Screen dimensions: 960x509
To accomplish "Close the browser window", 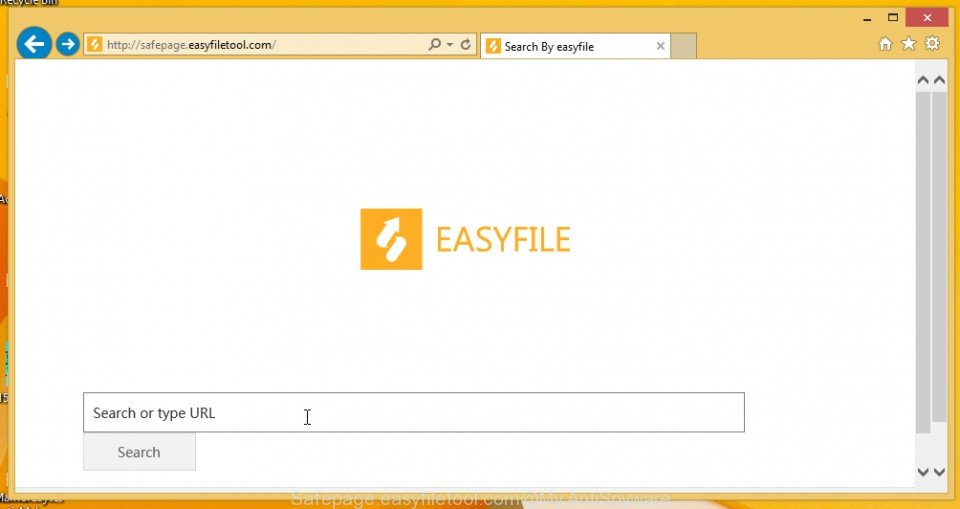I will [928, 18].
